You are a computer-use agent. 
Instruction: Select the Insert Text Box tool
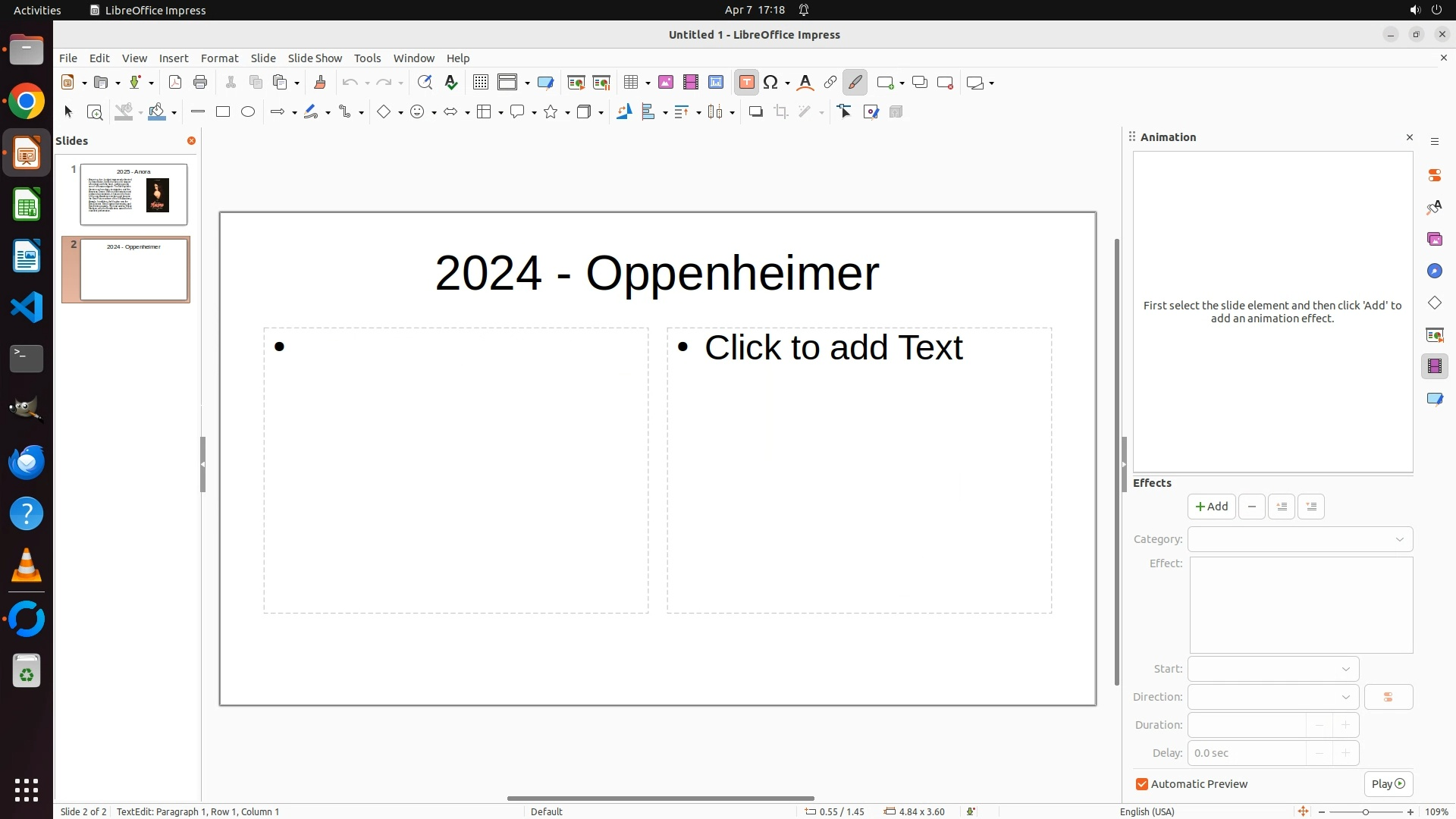[x=746, y=83]
